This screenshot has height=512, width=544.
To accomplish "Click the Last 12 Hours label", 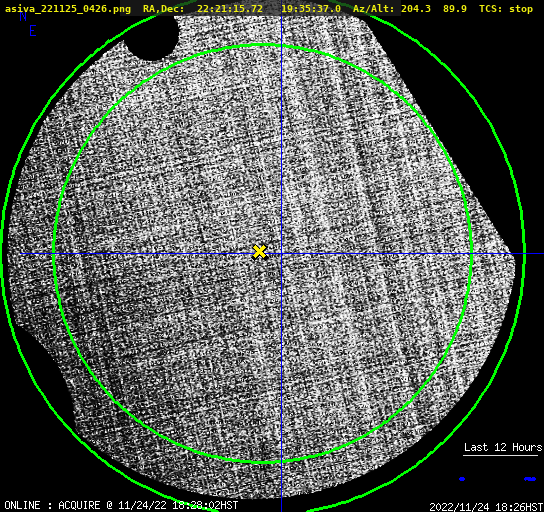I will click(503, 447).
